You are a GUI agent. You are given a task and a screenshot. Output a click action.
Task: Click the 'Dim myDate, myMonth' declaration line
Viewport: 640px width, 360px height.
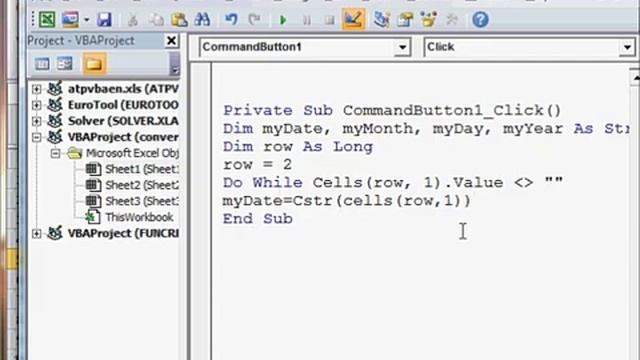tap(427, 129)
